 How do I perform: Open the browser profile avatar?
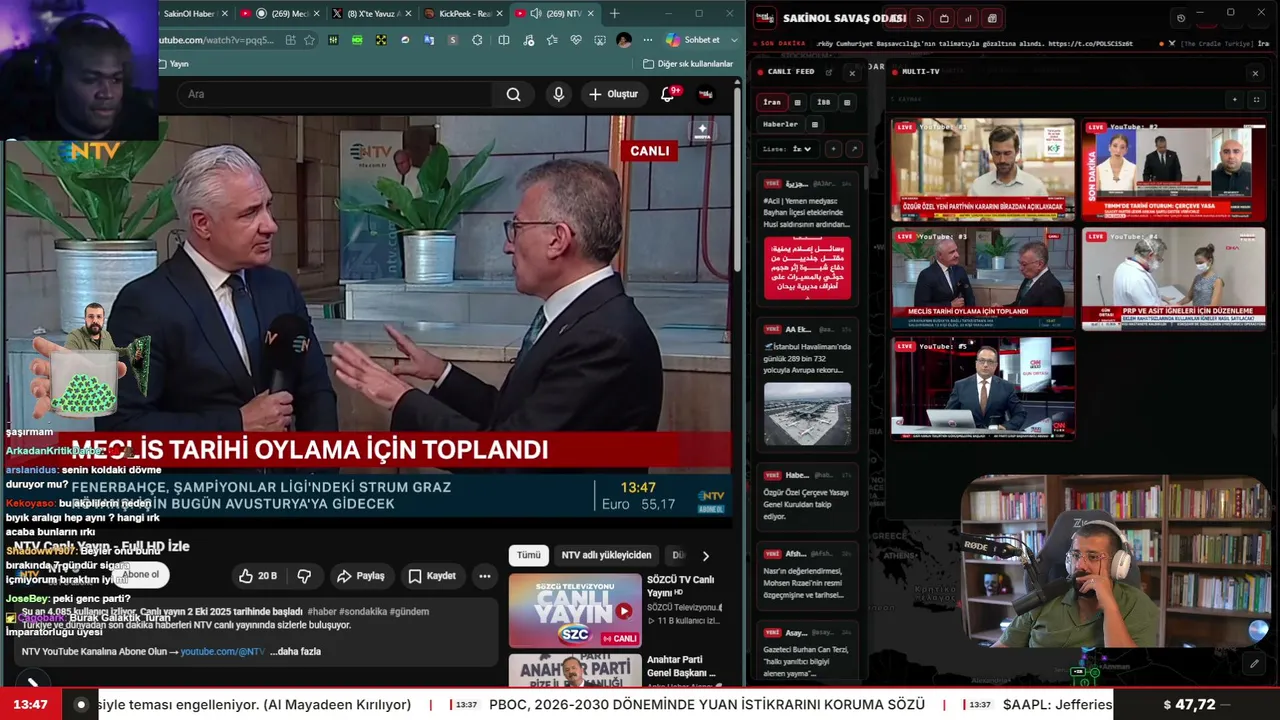[x=624, y=40]
